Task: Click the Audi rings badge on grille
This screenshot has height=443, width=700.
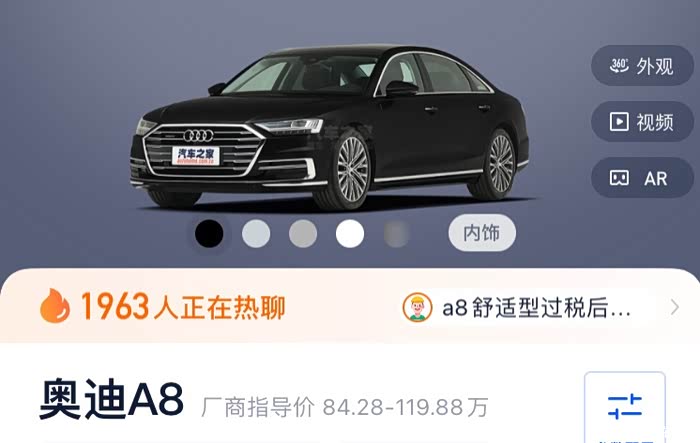Action: [x=198, y=135]
